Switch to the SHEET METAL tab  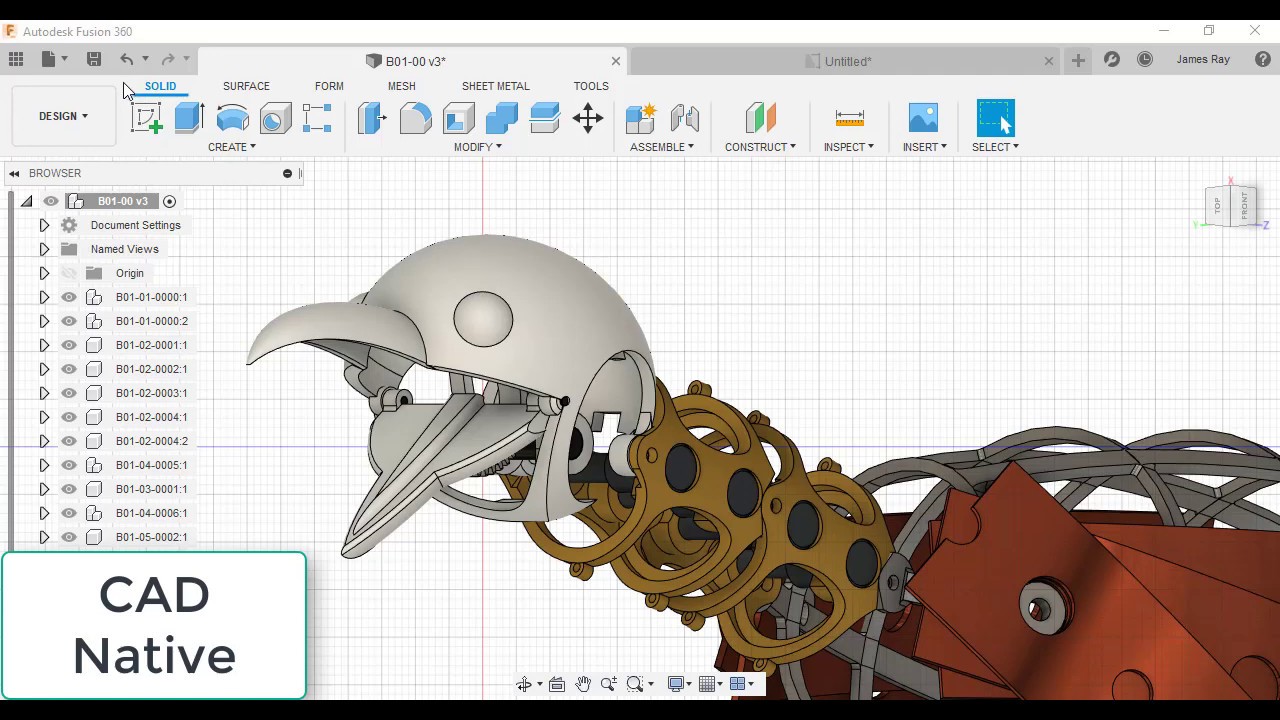[496, 86]
